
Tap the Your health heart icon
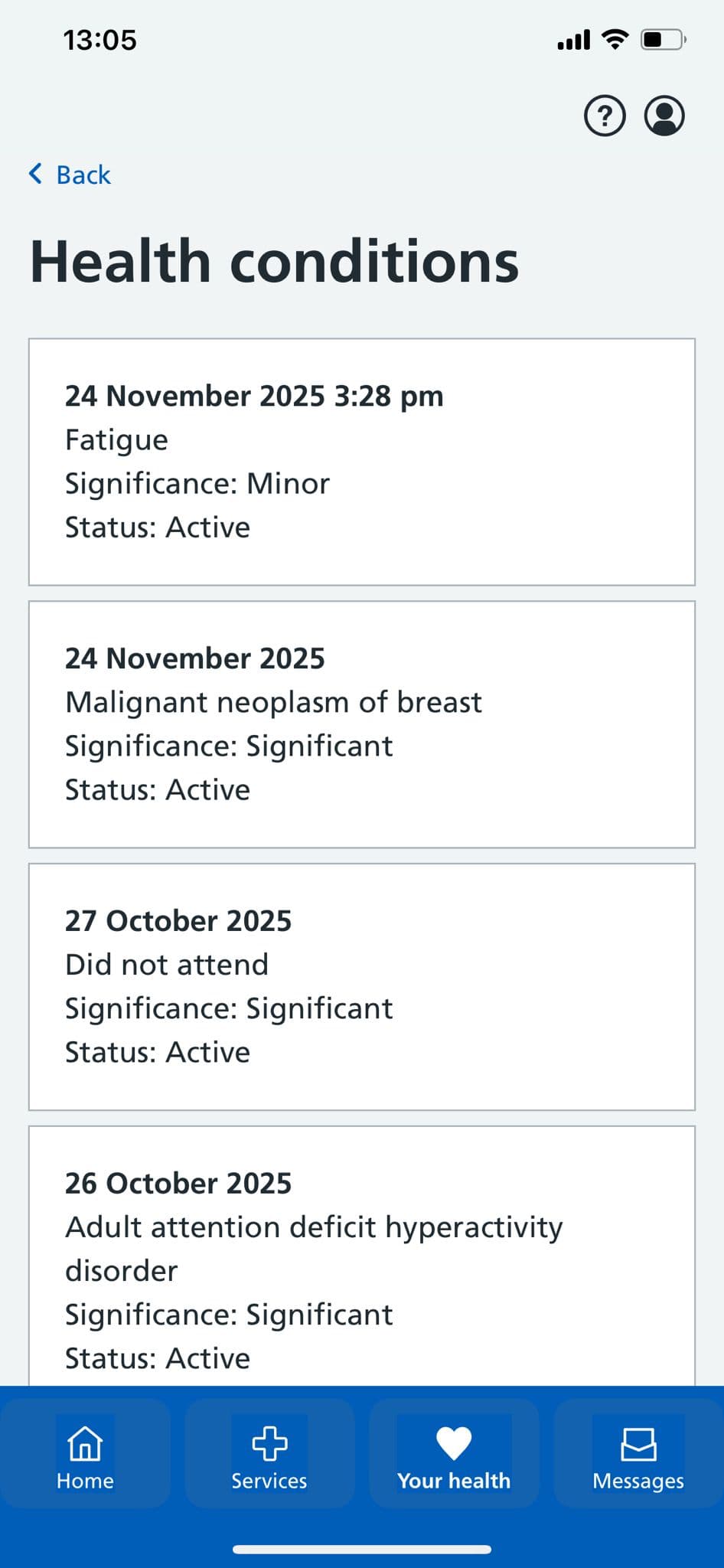point(454,1443)
